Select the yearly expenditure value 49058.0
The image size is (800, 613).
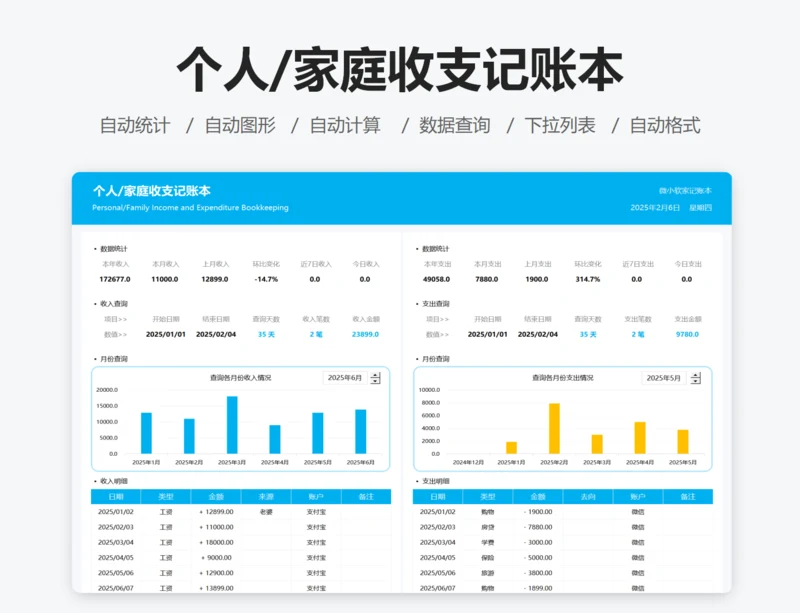(436, 279)
